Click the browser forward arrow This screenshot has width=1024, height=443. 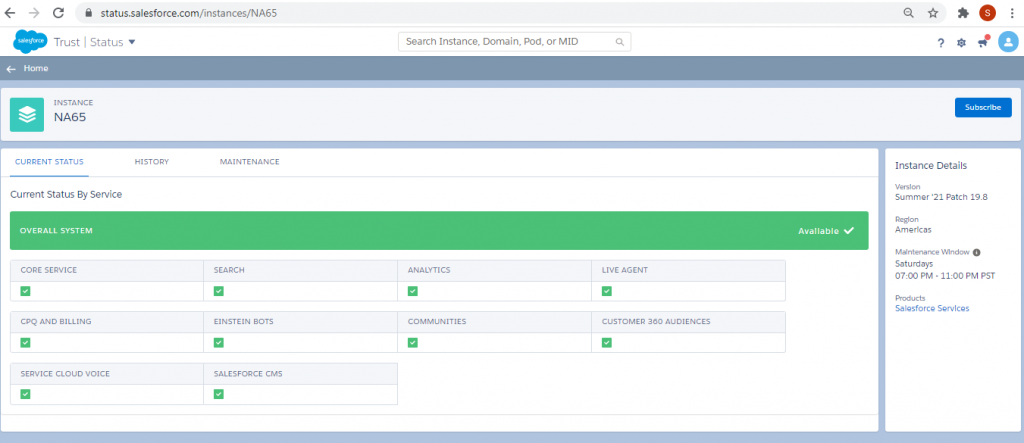point(35,13)
